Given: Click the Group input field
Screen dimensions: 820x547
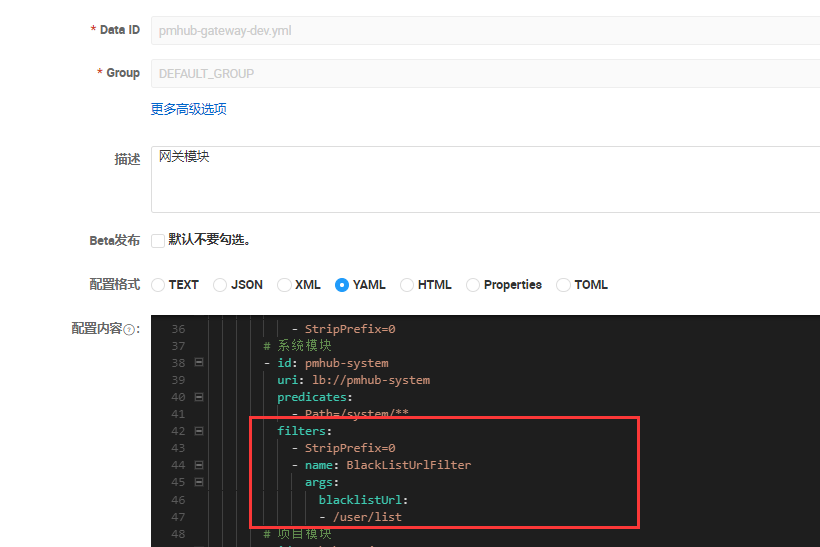Looking at the screenshot, I should [x=485, y=73].
